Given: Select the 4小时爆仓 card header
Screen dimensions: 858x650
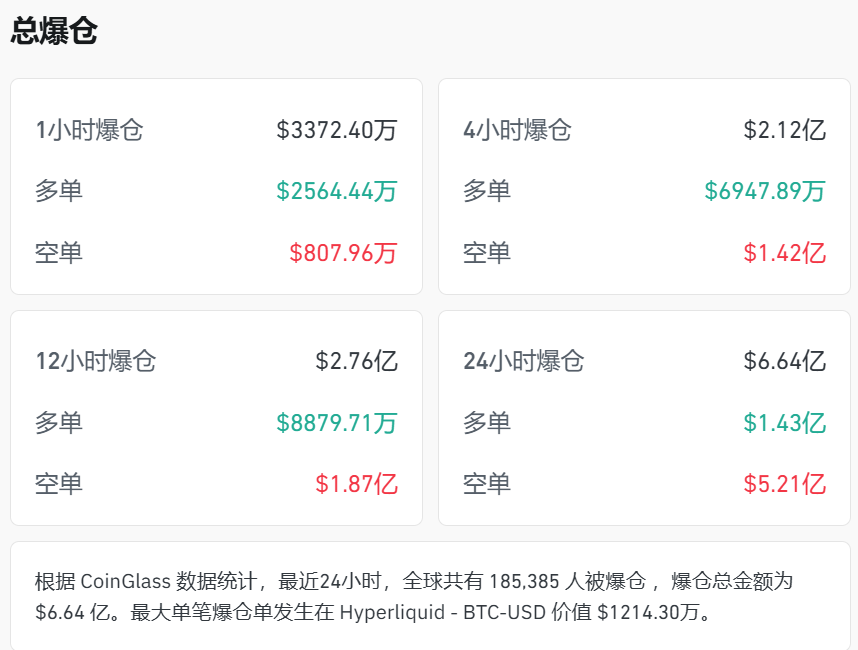Looking at the screenshot, I should (x=521, y=130).
